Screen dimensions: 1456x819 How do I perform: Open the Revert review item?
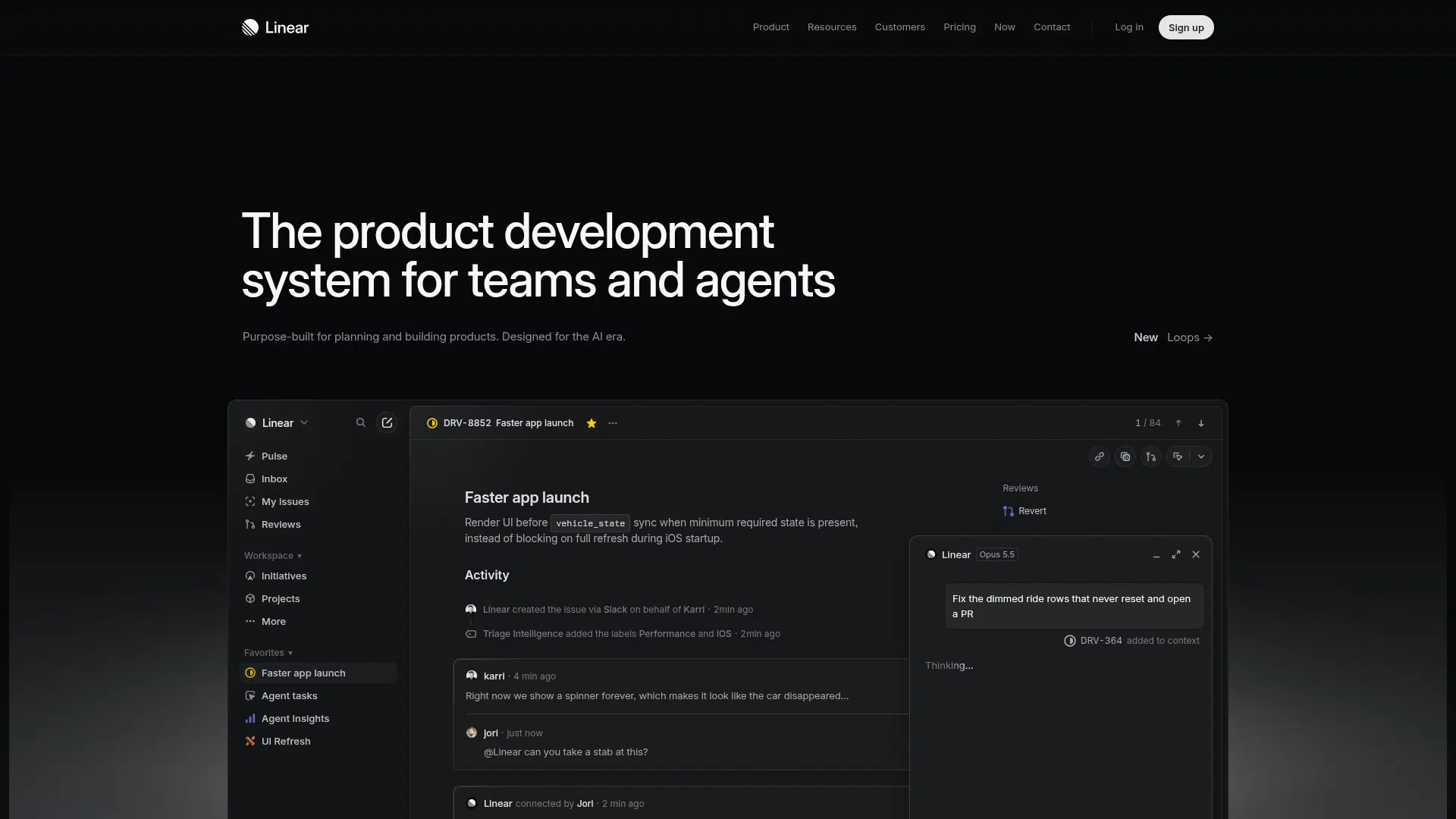tap(1025, 511)
